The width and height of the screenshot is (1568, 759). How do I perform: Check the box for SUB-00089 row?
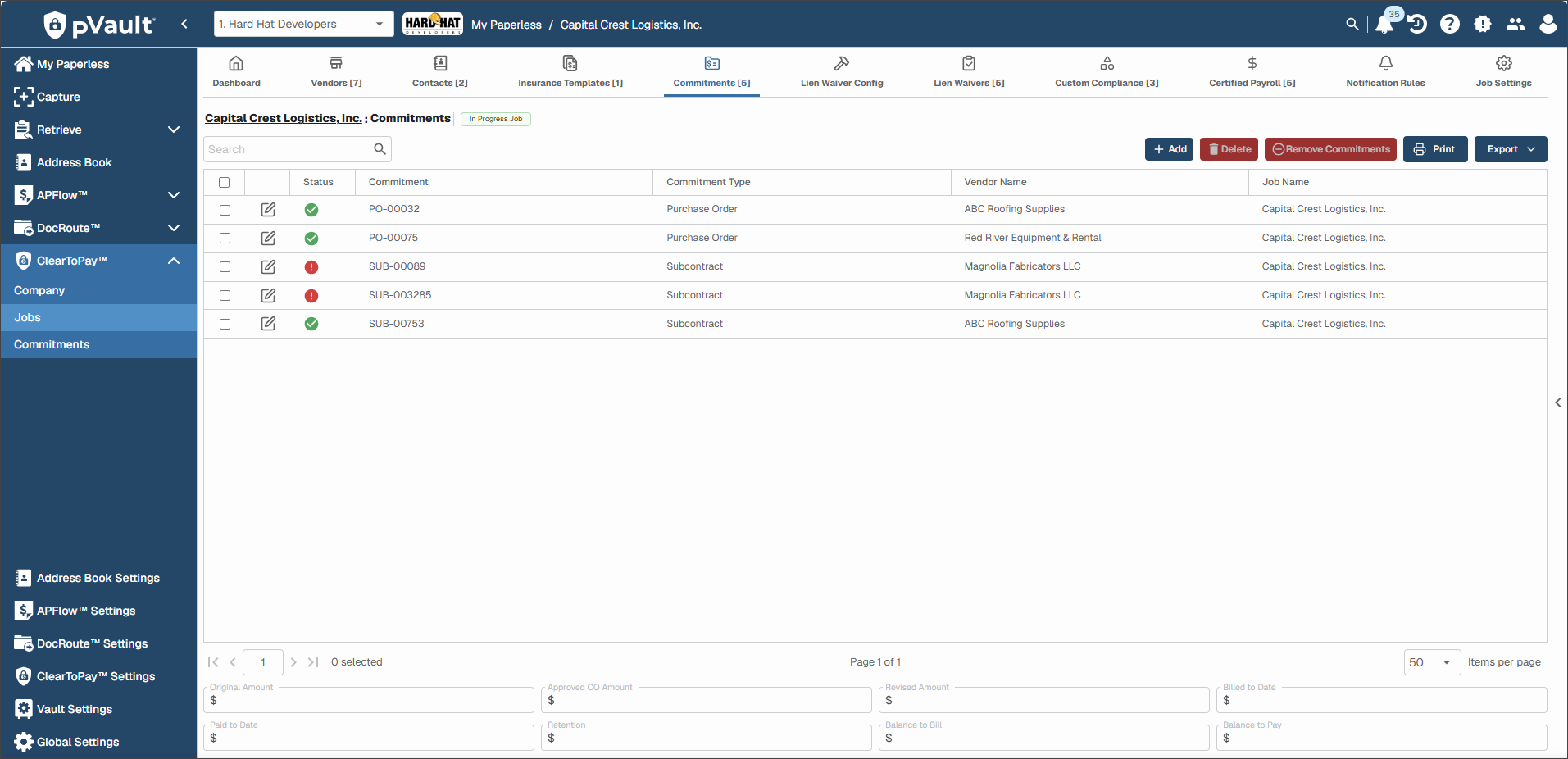[225, 267]
